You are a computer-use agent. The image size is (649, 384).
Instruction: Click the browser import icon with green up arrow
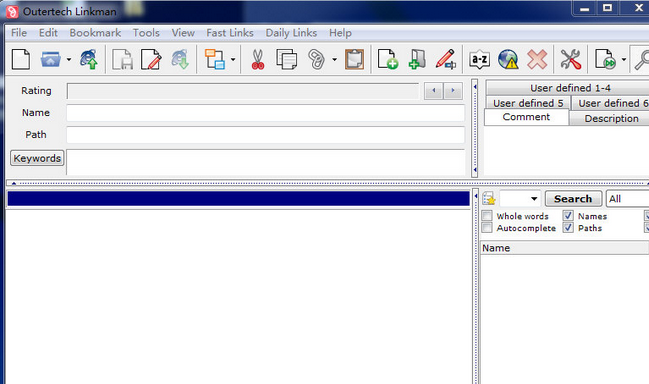89,60
